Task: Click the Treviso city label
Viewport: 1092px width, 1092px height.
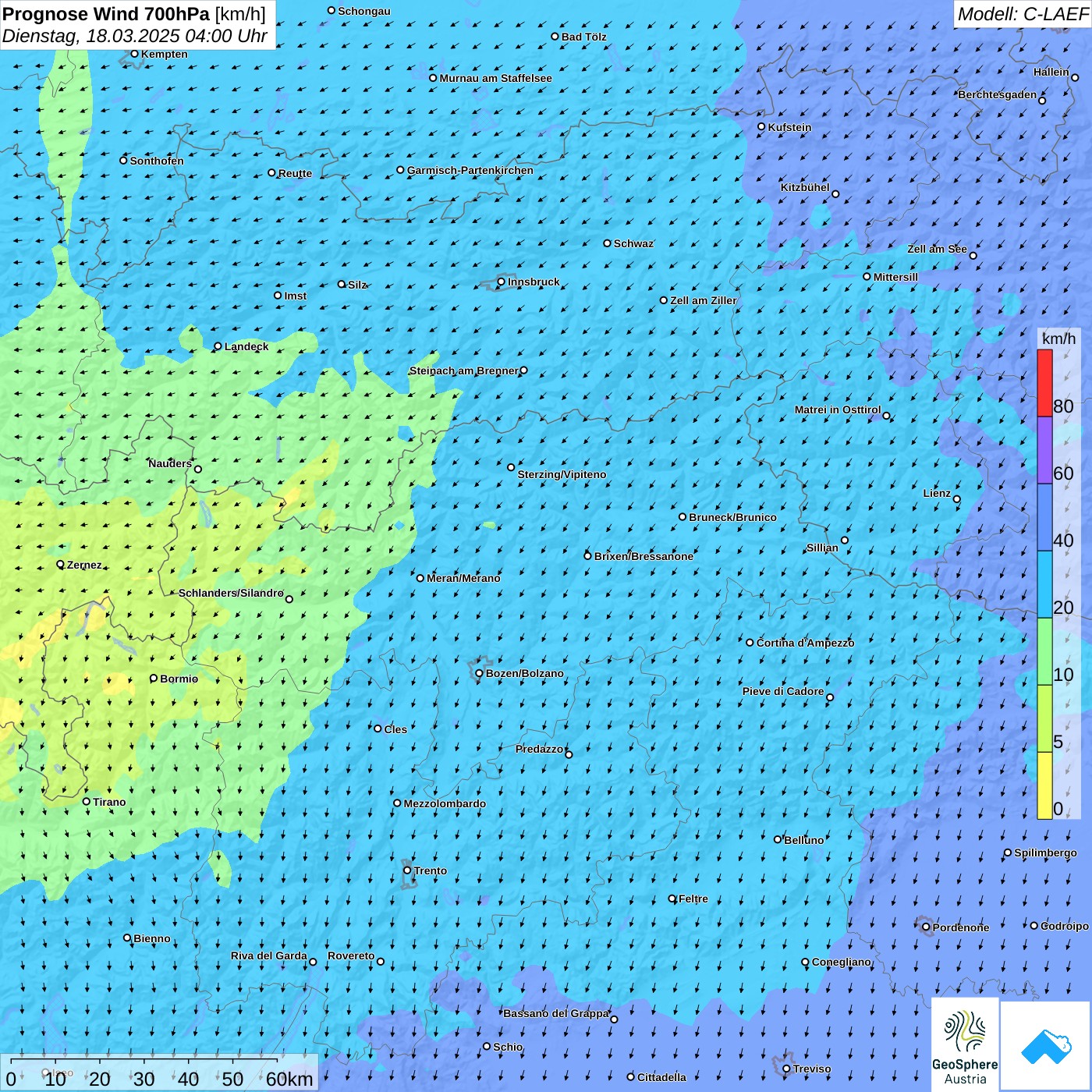Action: (812, 1069)
